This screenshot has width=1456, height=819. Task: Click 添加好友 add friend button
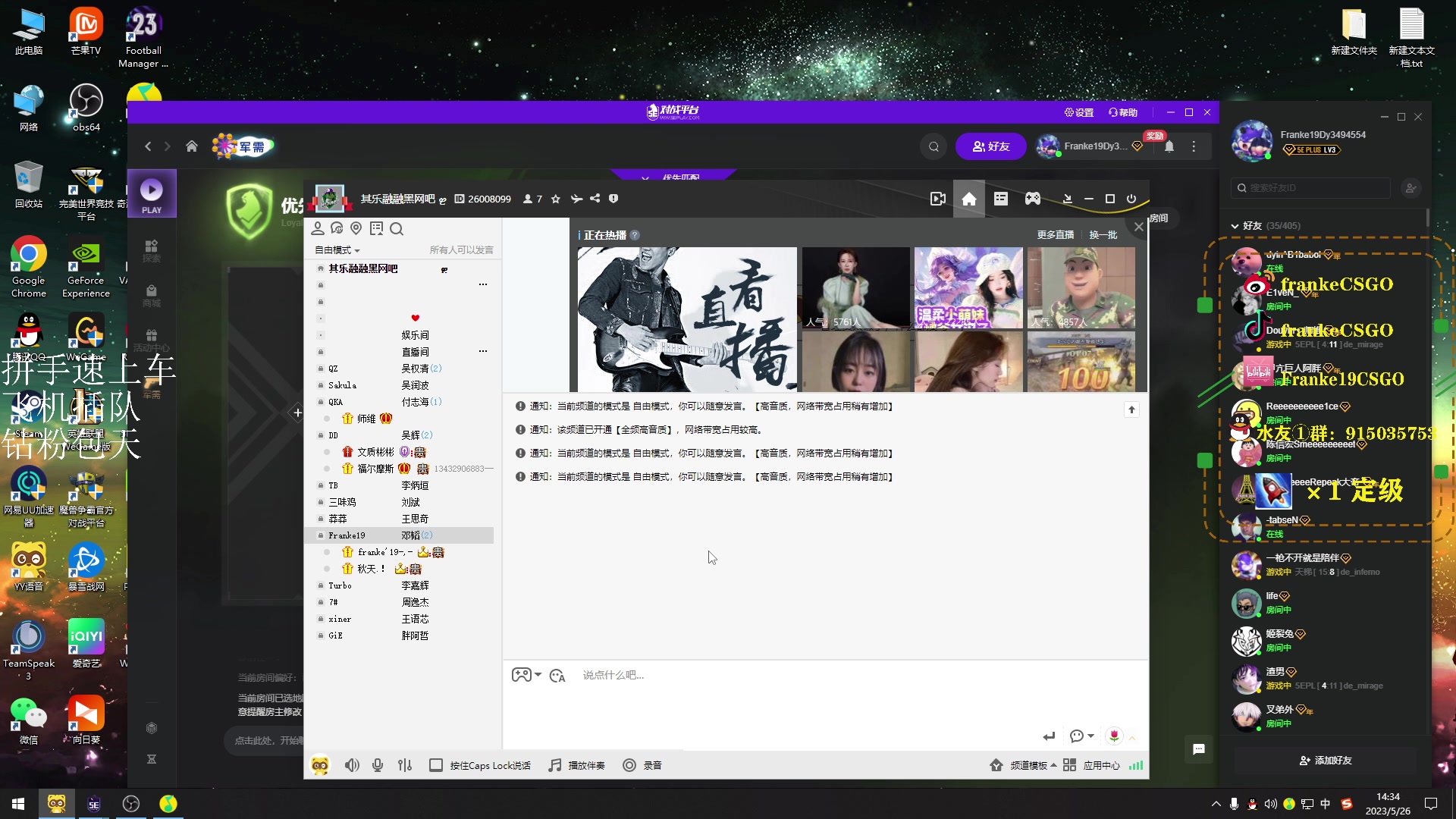coord(1326,760)
